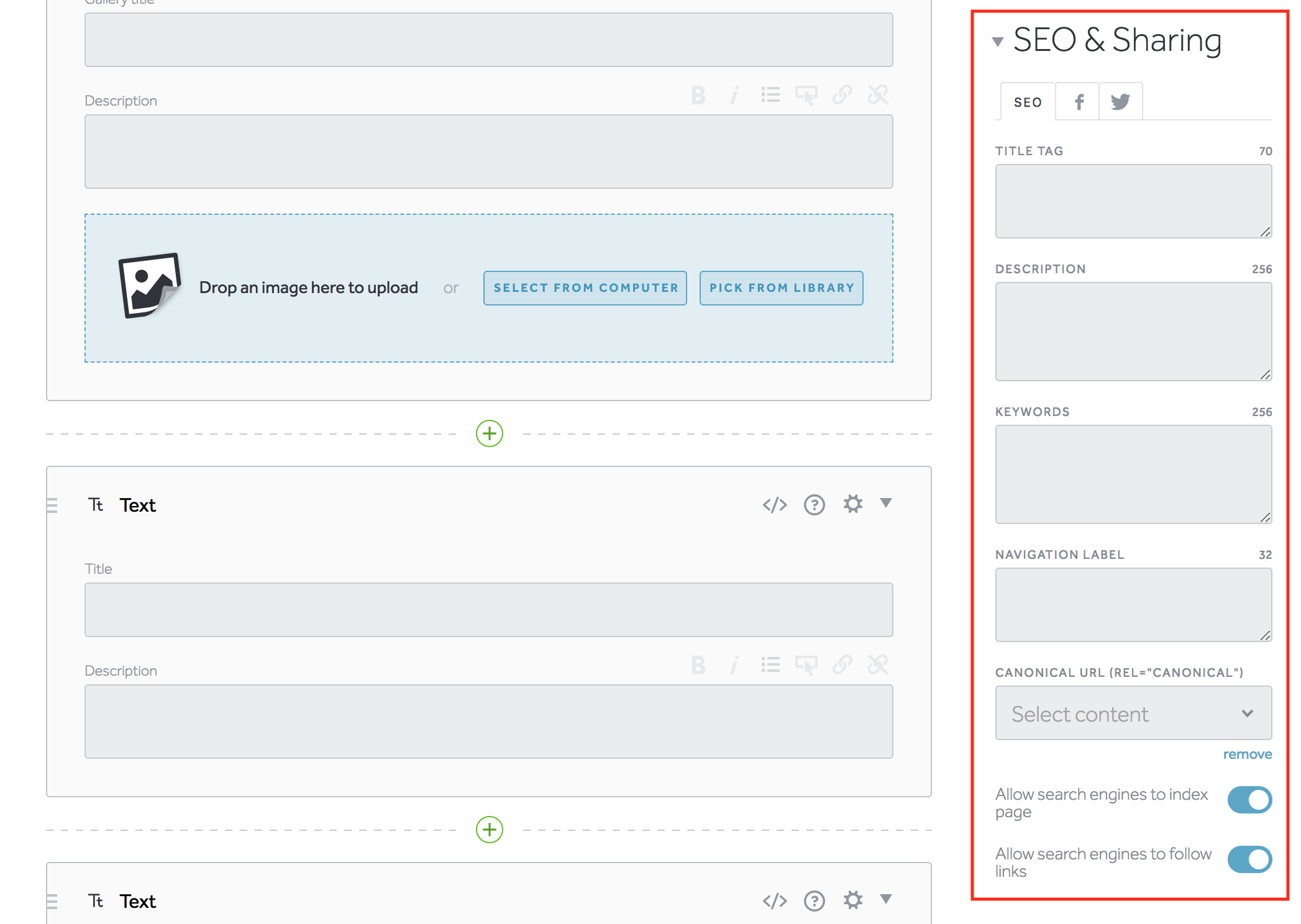1301x924 pixels.
Task: Click the remove link under Canonical URL
Action: coord(1248,754)
